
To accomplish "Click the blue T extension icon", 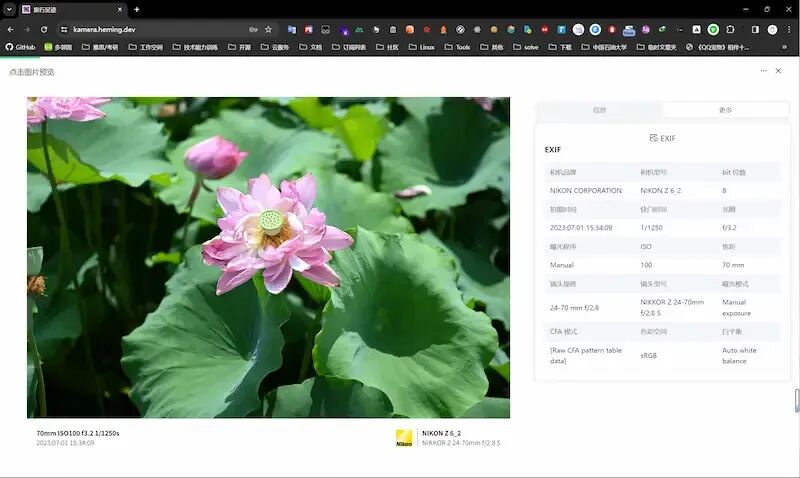I will point(561,30).
